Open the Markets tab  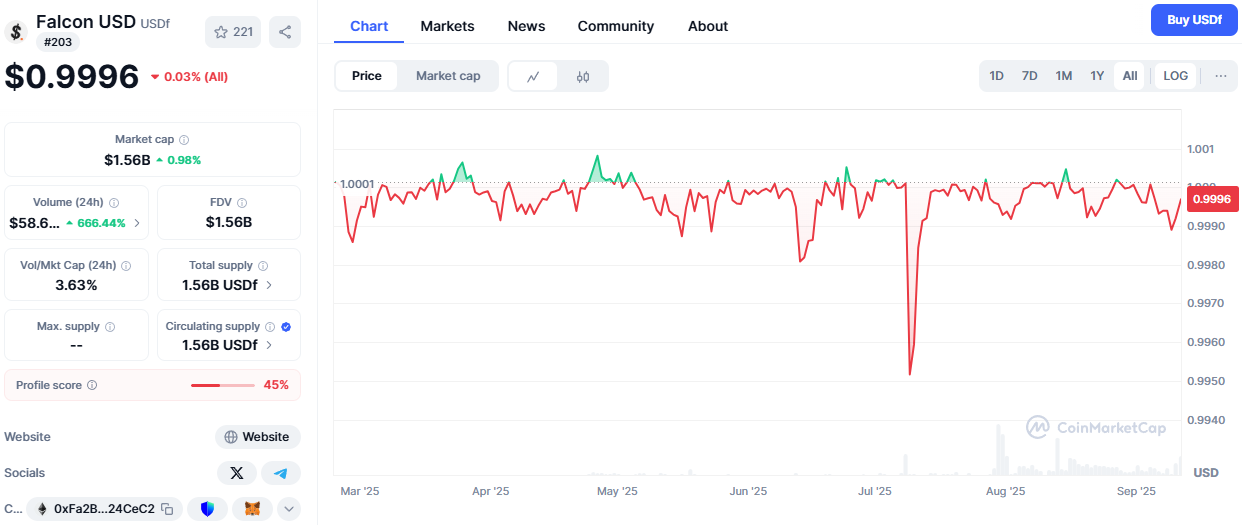tap(447, 26)
